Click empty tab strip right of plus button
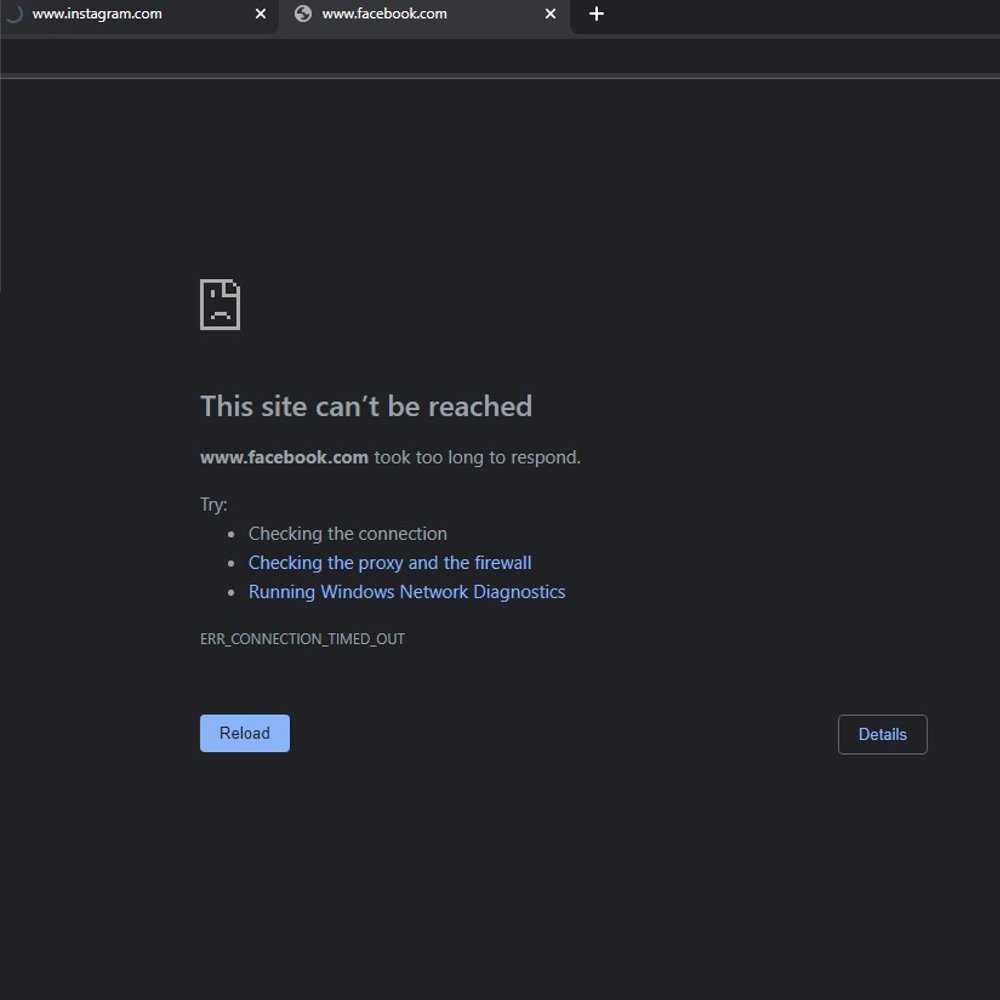The width and height of the screenshot is (1000, 1000). click(800, 14)
